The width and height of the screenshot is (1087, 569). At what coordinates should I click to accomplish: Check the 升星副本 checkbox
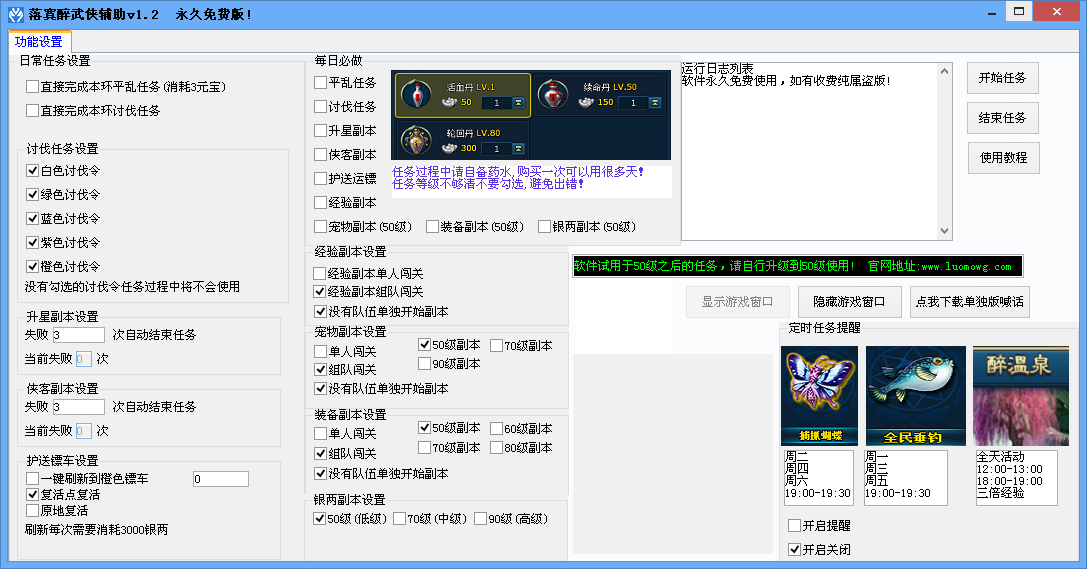(320, 130)
